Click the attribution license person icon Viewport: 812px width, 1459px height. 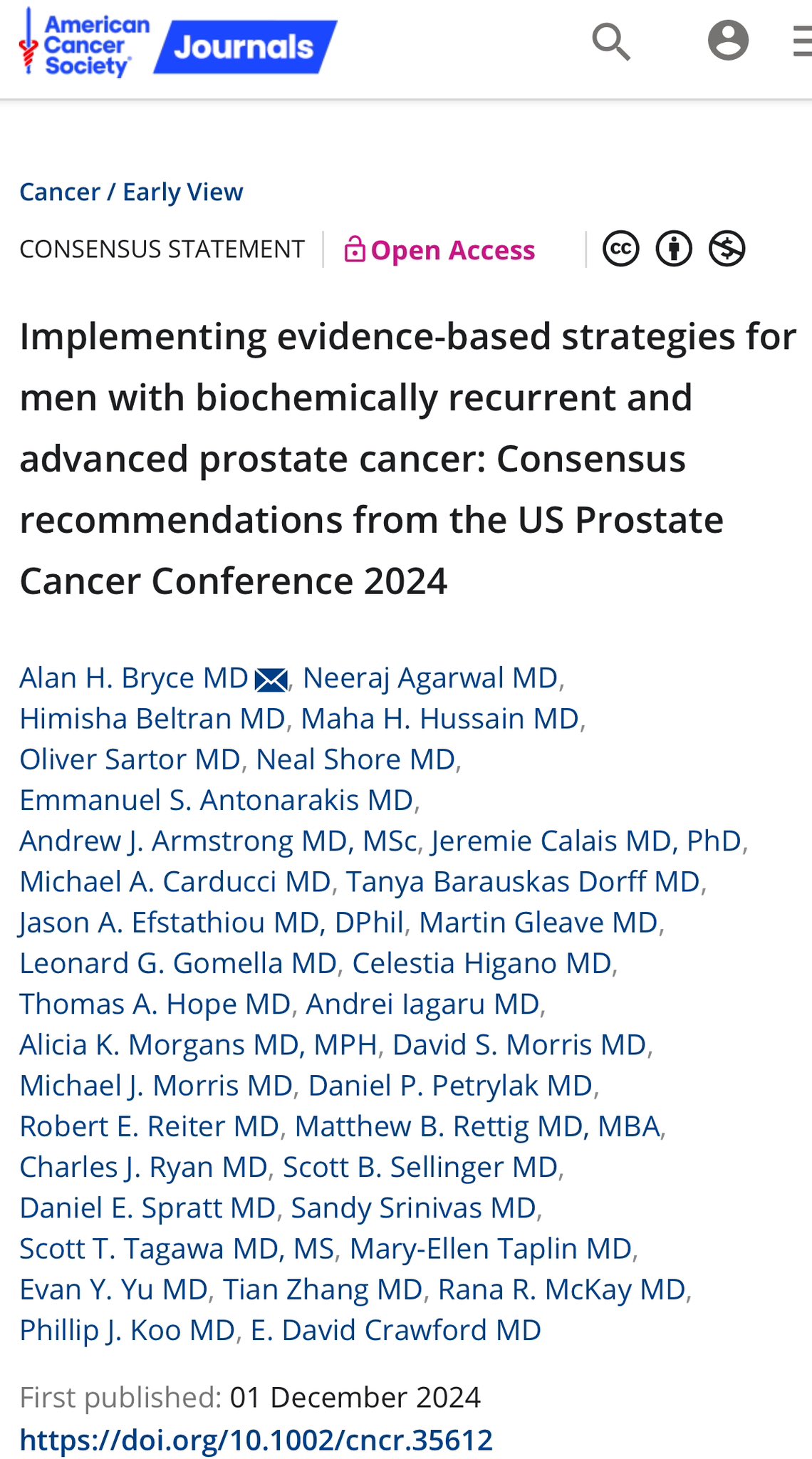click(x=674, y=249)
